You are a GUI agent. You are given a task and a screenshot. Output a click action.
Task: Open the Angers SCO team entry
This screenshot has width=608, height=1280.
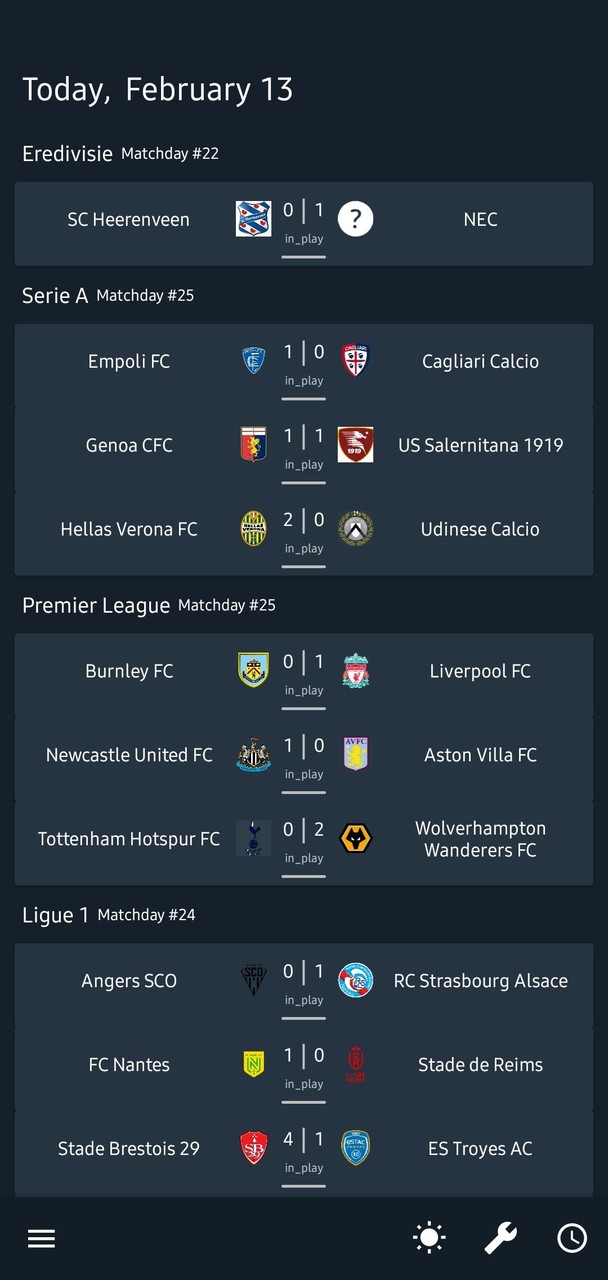[x=128, y=980]
